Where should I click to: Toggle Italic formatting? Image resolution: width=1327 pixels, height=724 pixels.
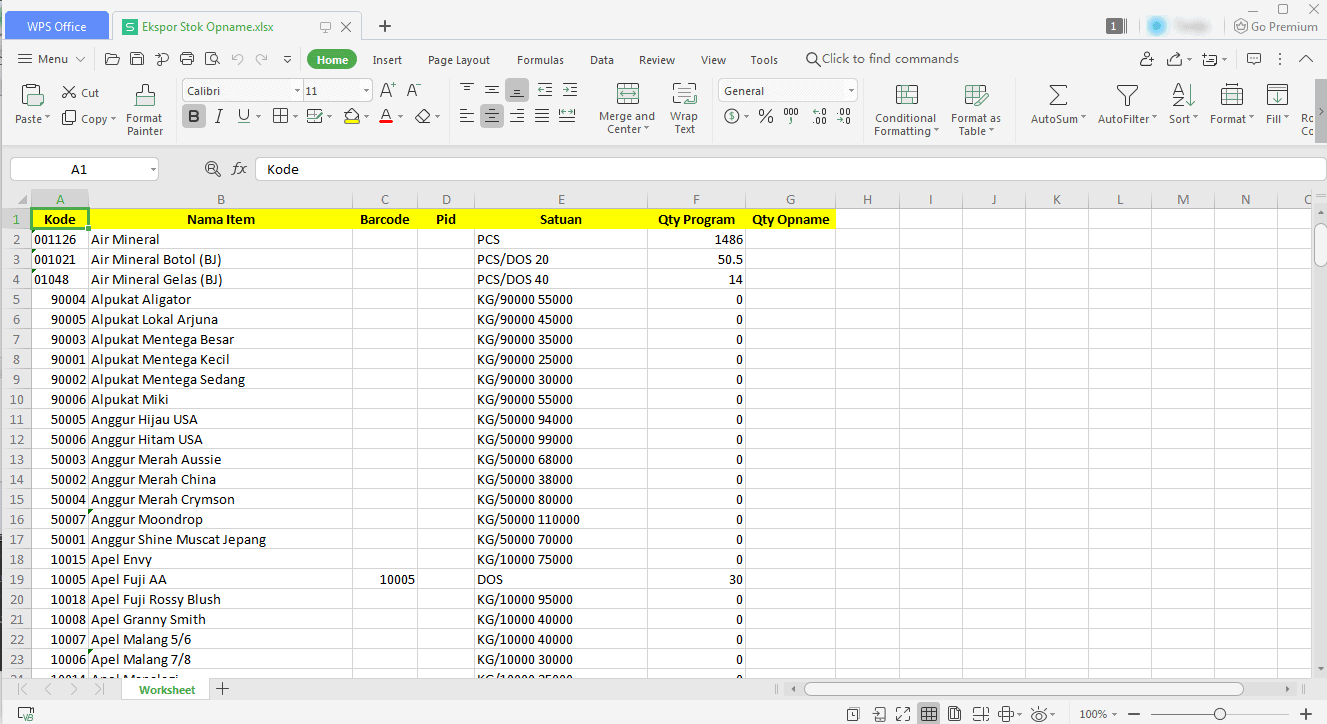click(219, 117)
